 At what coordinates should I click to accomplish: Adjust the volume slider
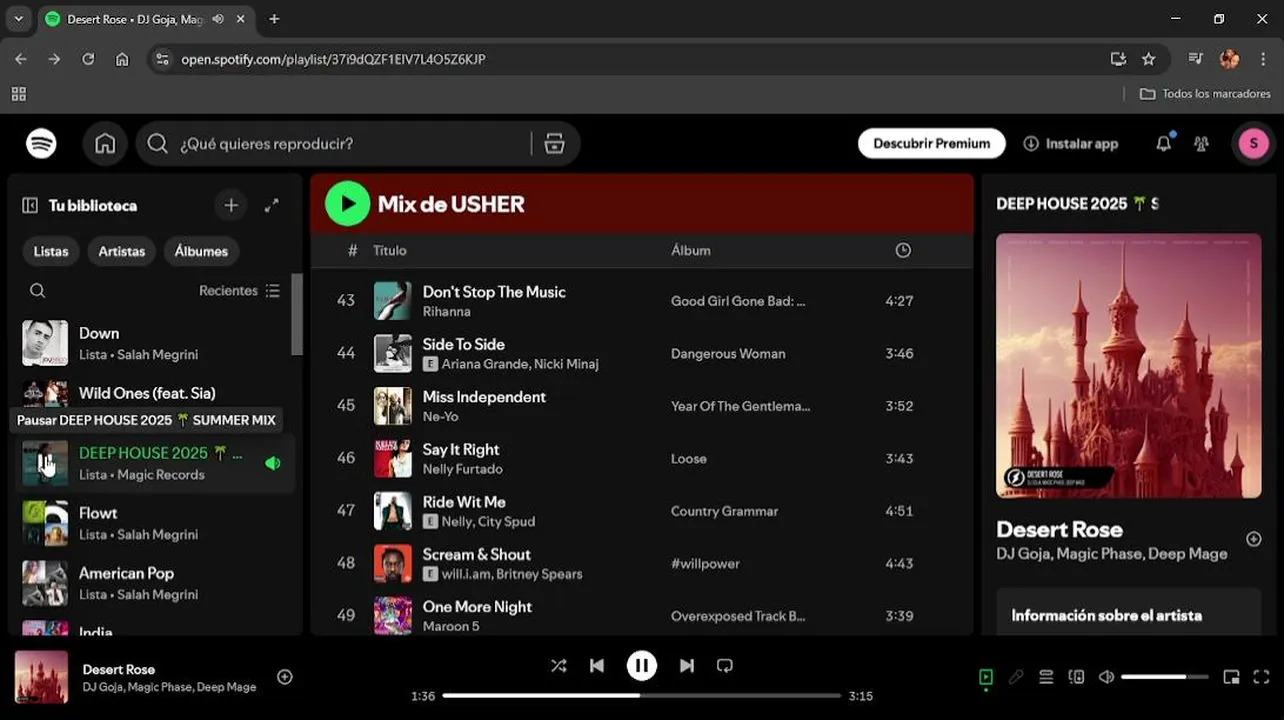(1167, 677)
